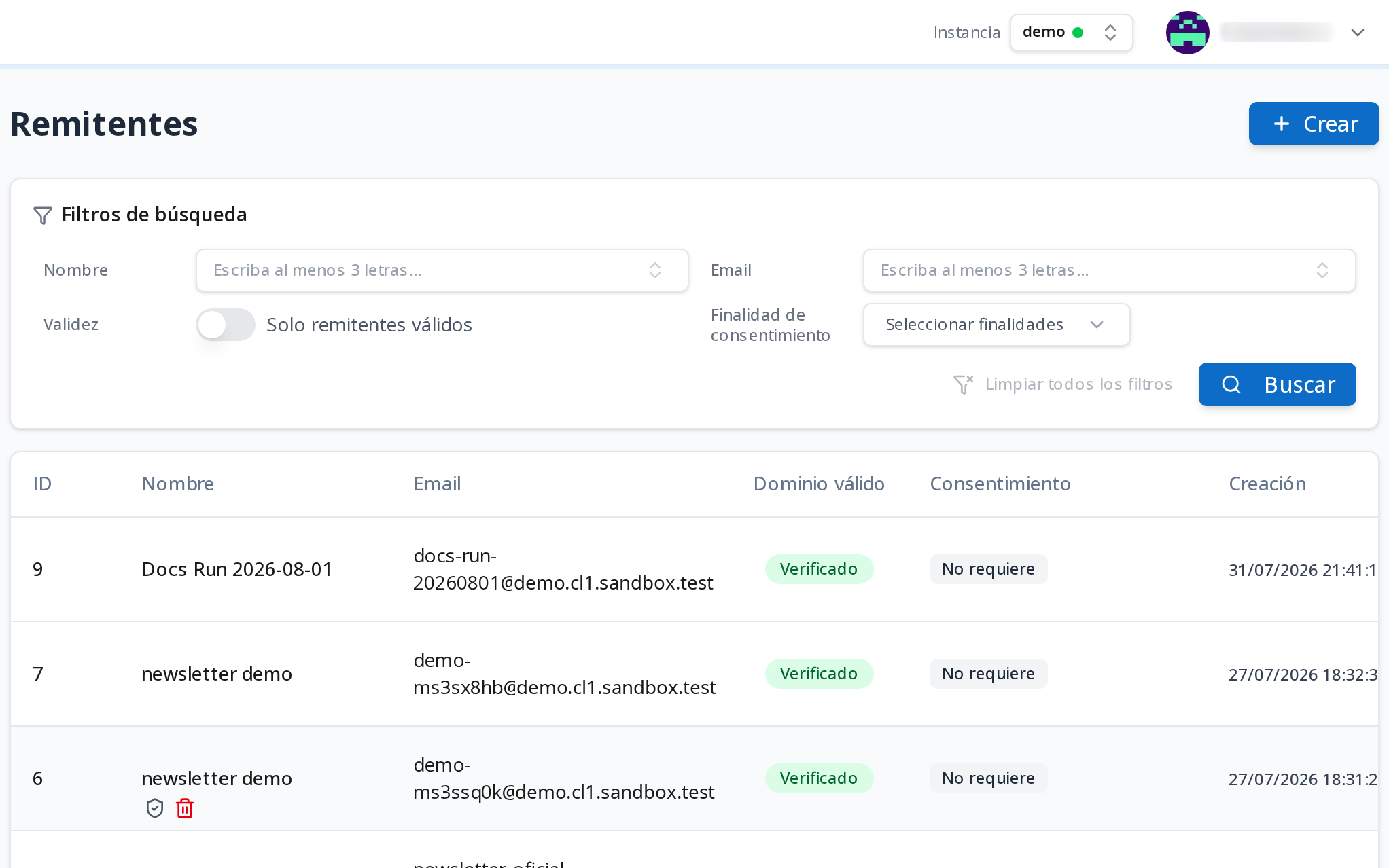Click No requiere badge in row 7

point(988,674)
